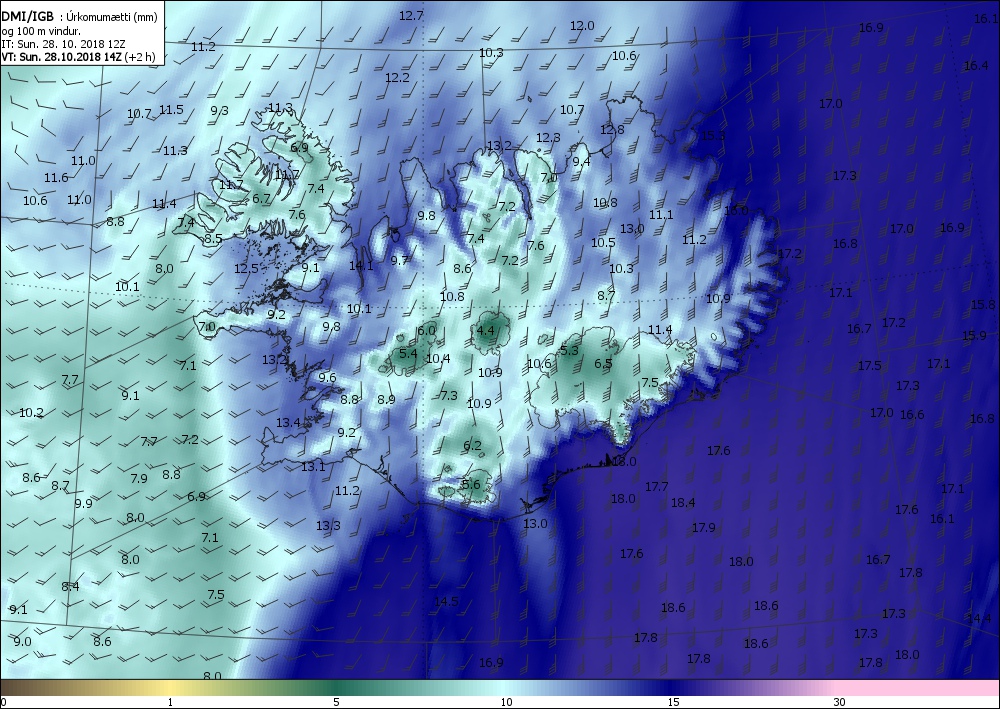Click the 6.7 value in the Westfjords

click(x=261, y=198)
